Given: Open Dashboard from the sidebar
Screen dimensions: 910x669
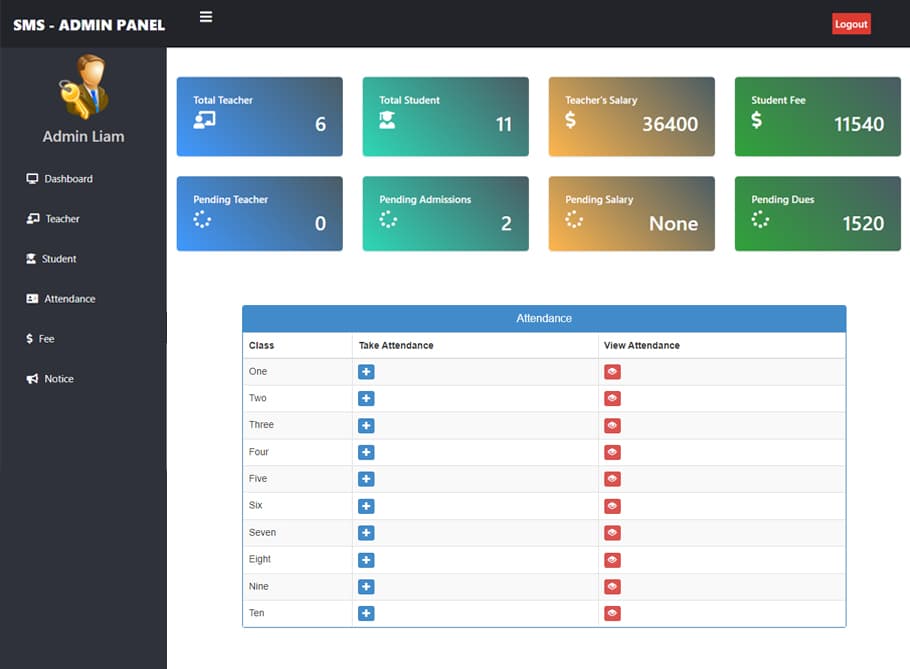Looking at the screenshot, I should [x=67, y=179].
